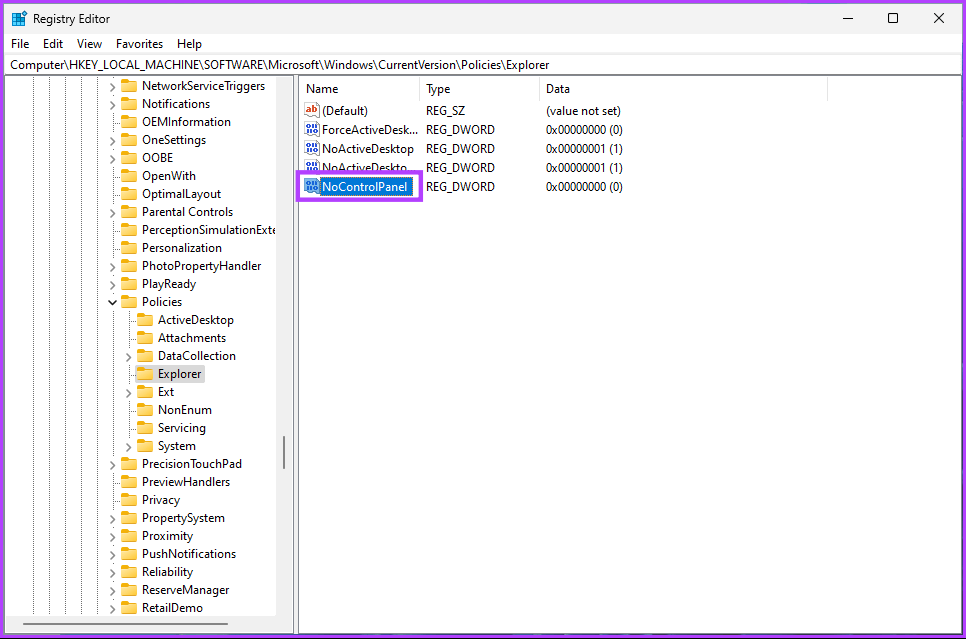Open the Help menu
This screenshot has width=966, height=639.
(189, 44)
